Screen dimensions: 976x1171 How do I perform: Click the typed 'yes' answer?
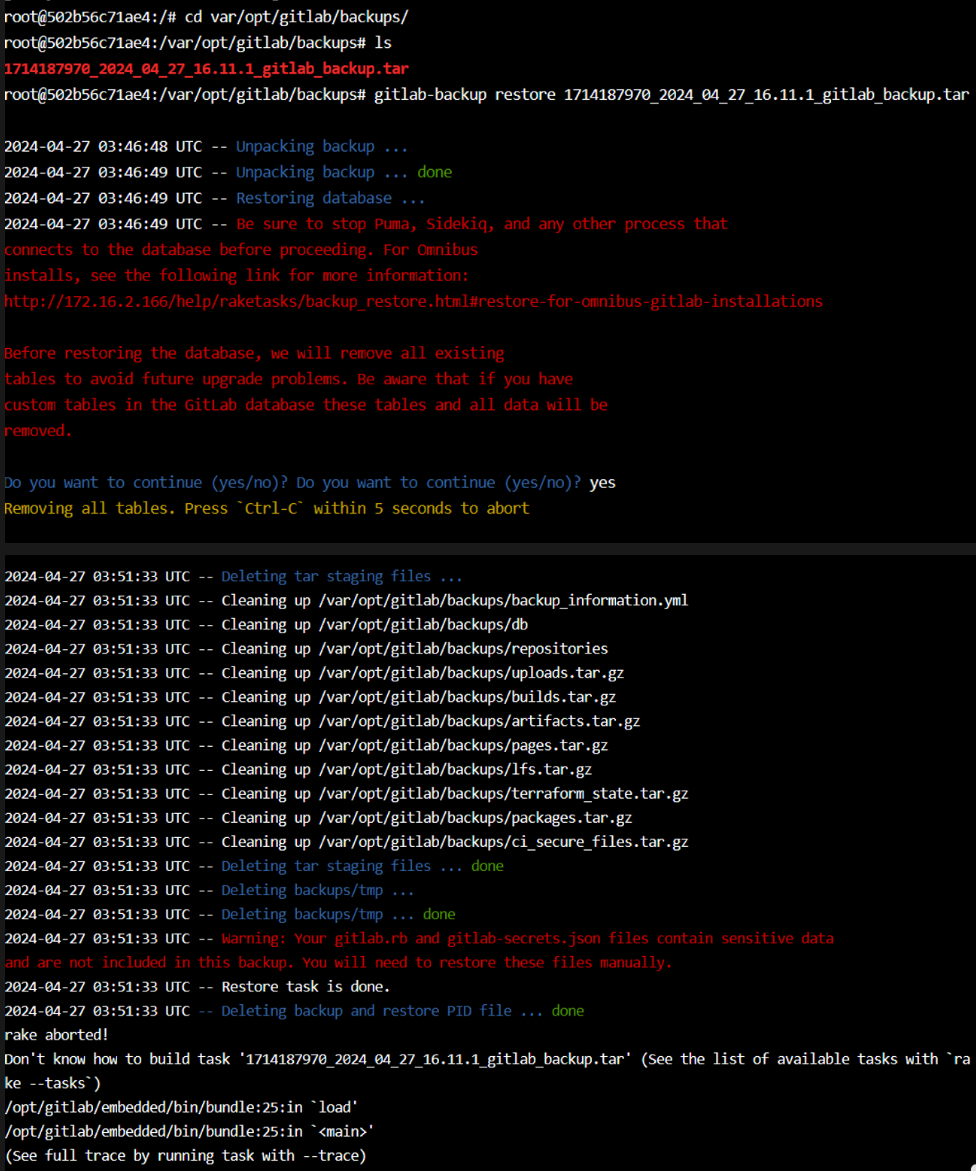pyautogui.click(x=603, y=482)
